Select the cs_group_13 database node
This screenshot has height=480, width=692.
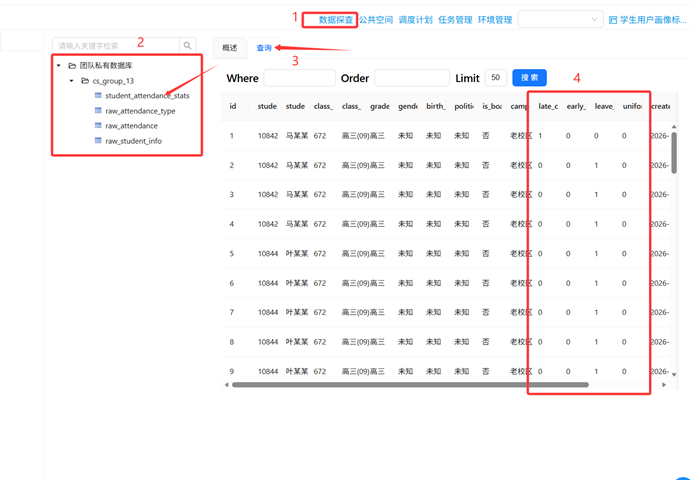[x=113, y=81]
